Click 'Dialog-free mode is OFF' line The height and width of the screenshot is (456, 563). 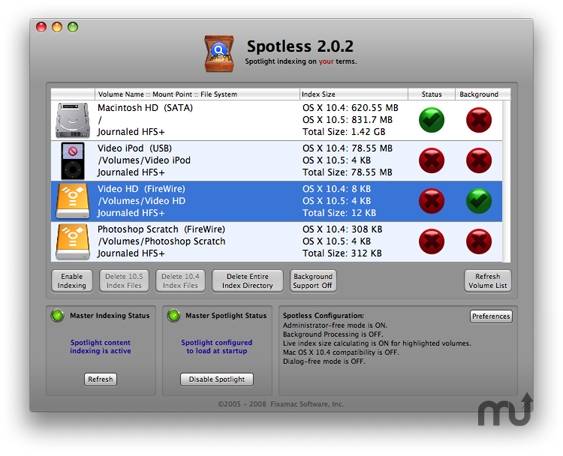(x=324, y=361)
